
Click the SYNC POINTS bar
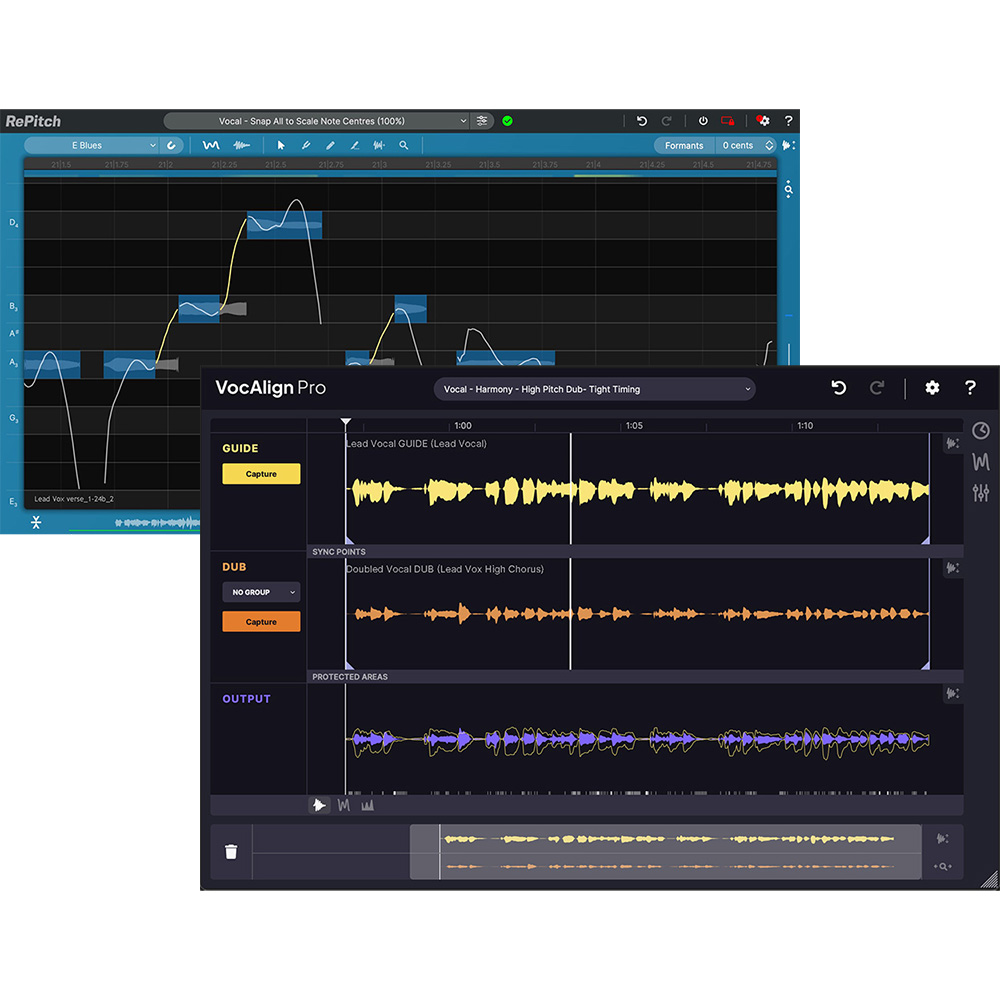click(635, 552)
